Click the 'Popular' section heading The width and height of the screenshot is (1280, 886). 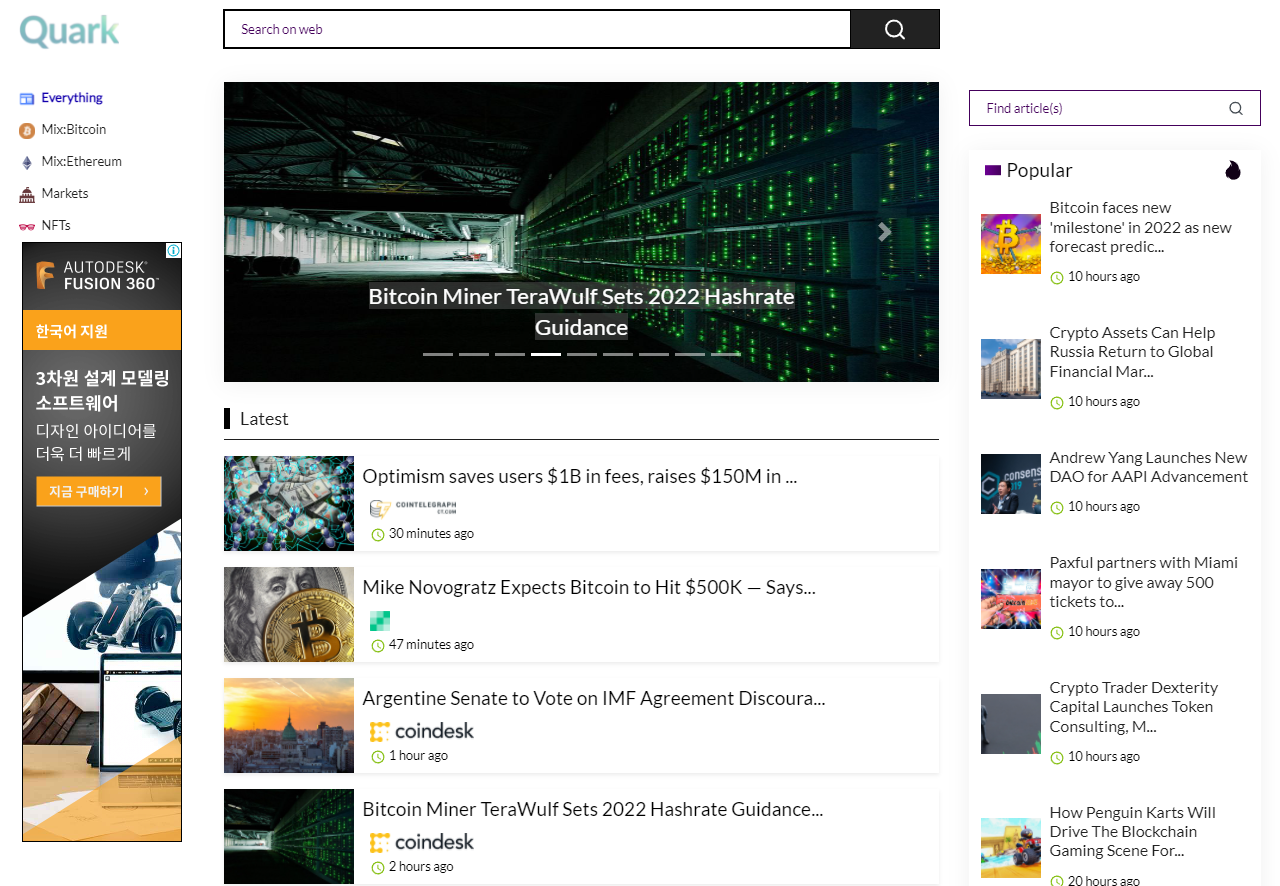click(x=1039, y=171)
